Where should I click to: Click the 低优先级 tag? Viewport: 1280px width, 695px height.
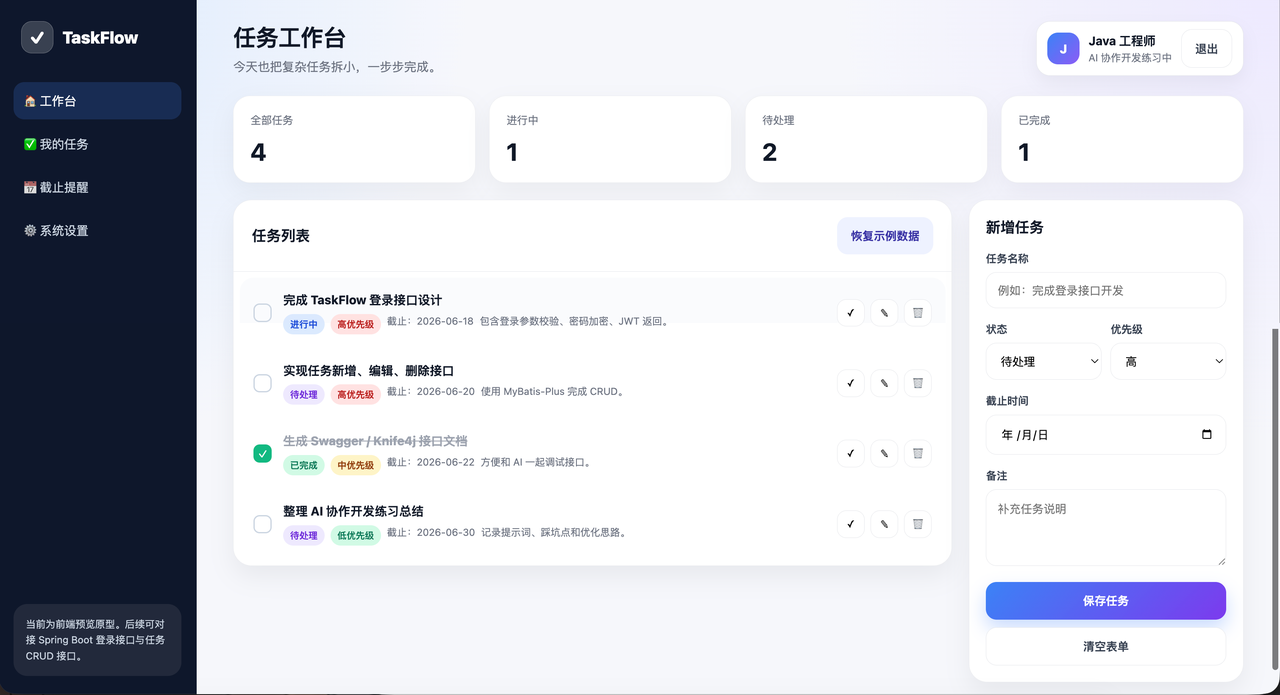point(355,535)
